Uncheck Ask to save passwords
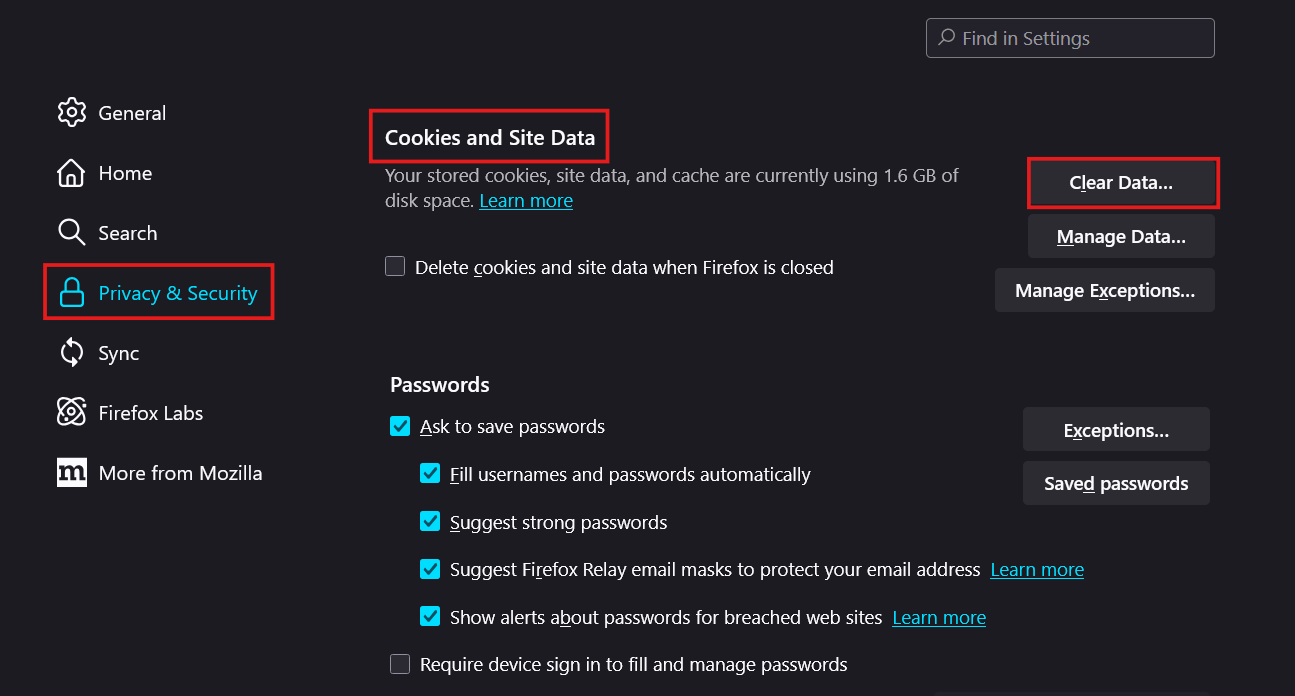This screenshot has height=696, width=1295. pyautogui.click(x=400, y=427)
